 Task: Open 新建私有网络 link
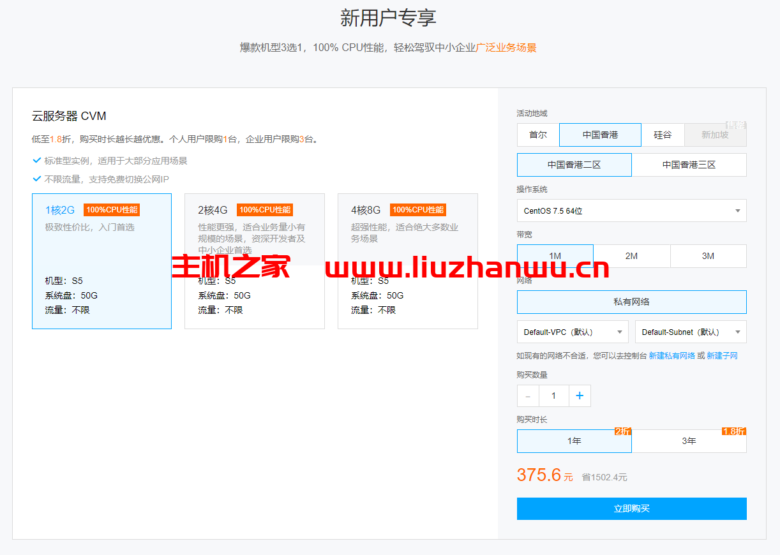coord(672,356)
